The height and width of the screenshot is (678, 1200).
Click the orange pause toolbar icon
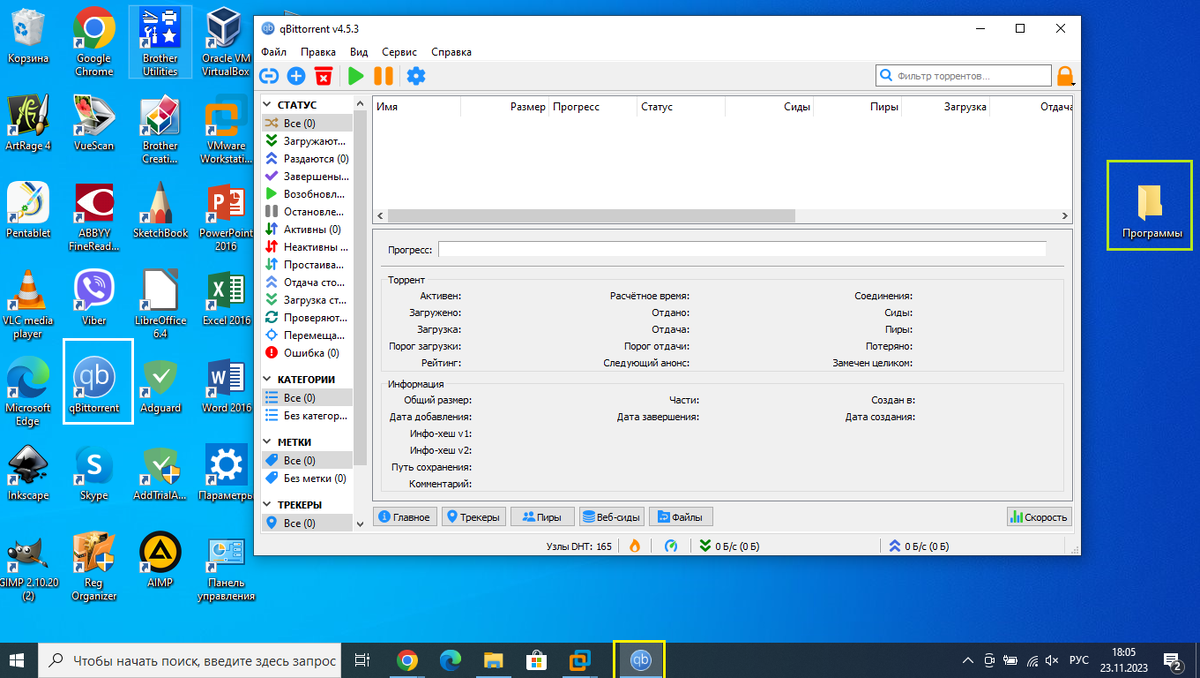(x=383, y=76)
